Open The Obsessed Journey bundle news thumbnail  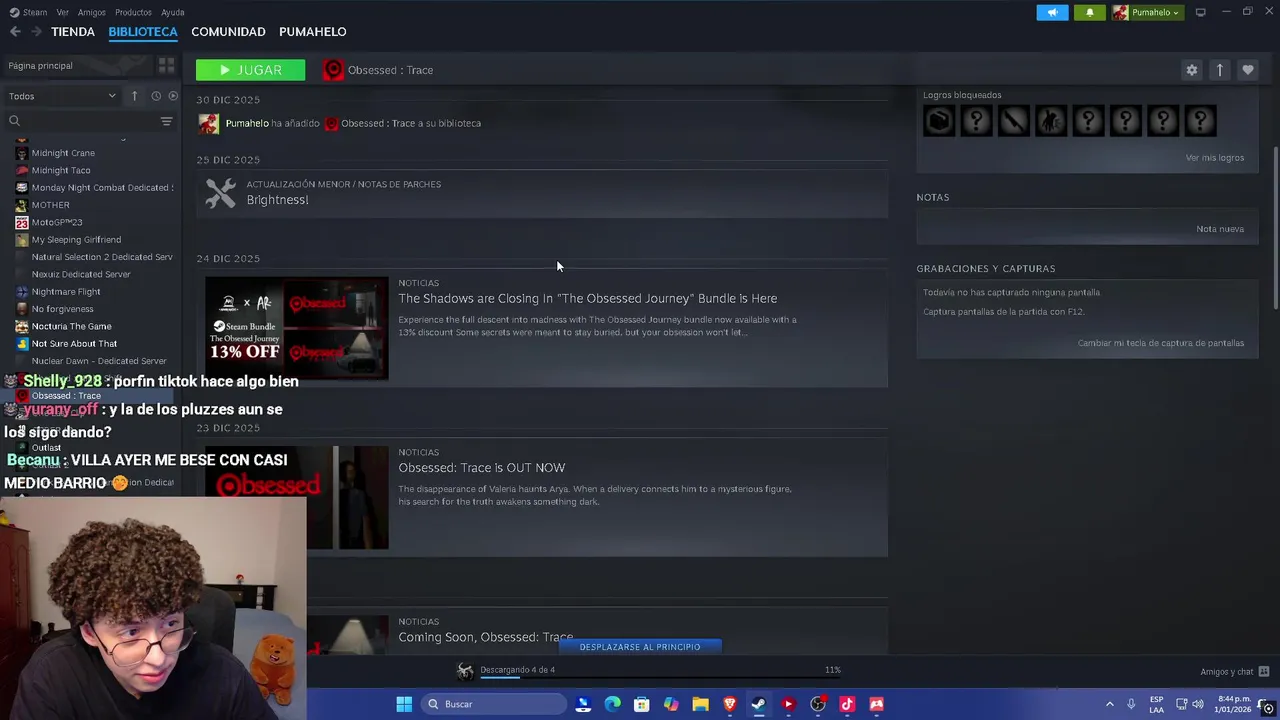[x=297, y=328]
